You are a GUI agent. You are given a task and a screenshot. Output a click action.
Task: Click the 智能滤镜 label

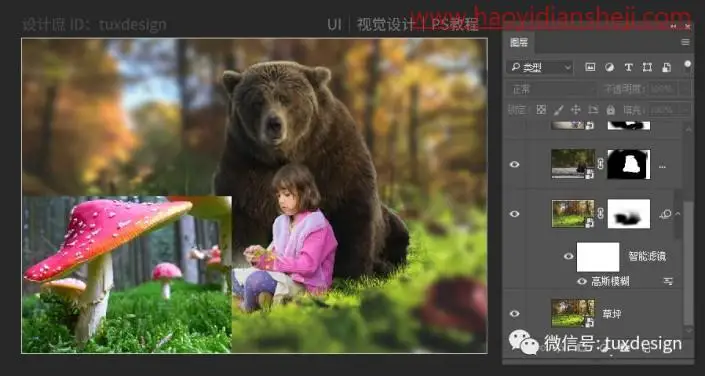pyautogui.click(x=647, y=256)
